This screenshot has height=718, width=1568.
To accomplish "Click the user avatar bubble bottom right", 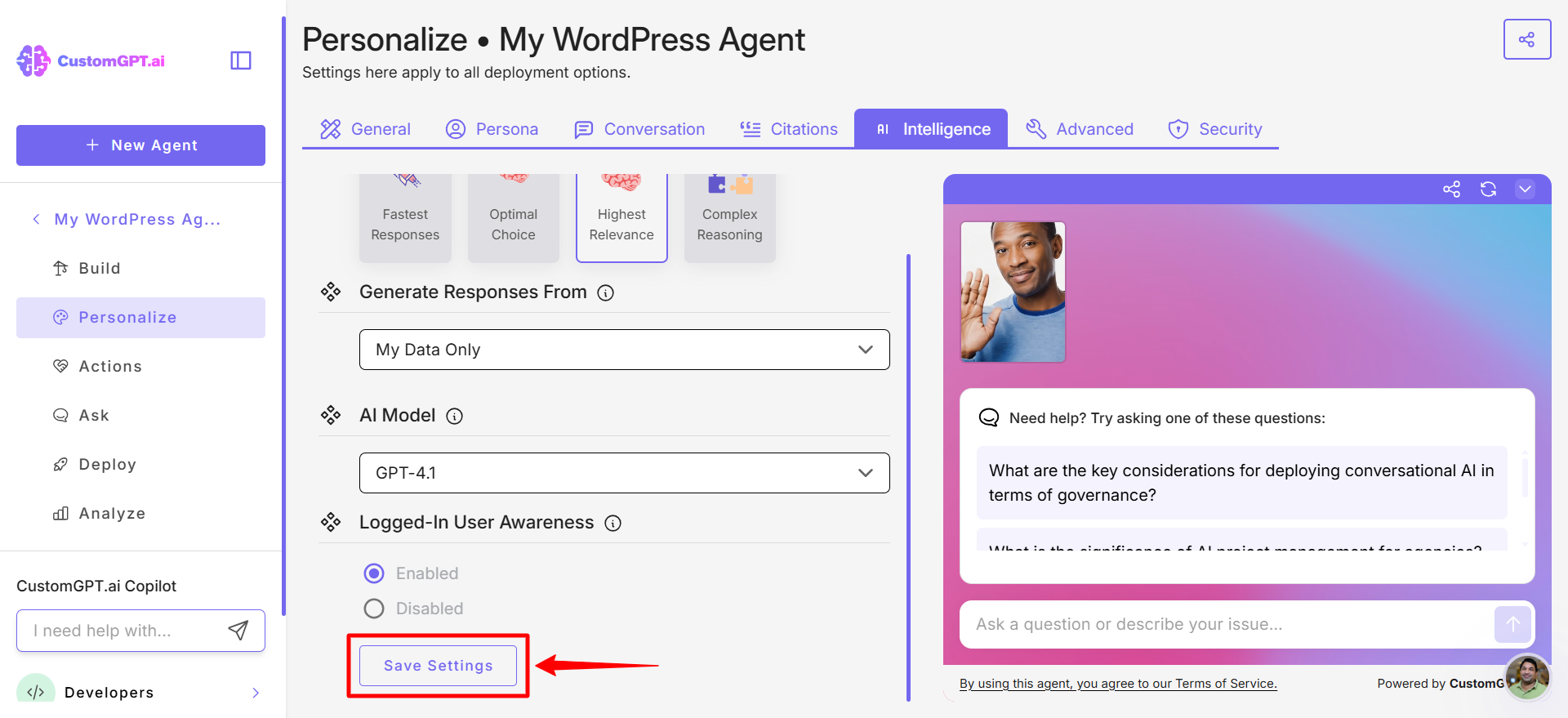I will click(x=1527, y=677).
